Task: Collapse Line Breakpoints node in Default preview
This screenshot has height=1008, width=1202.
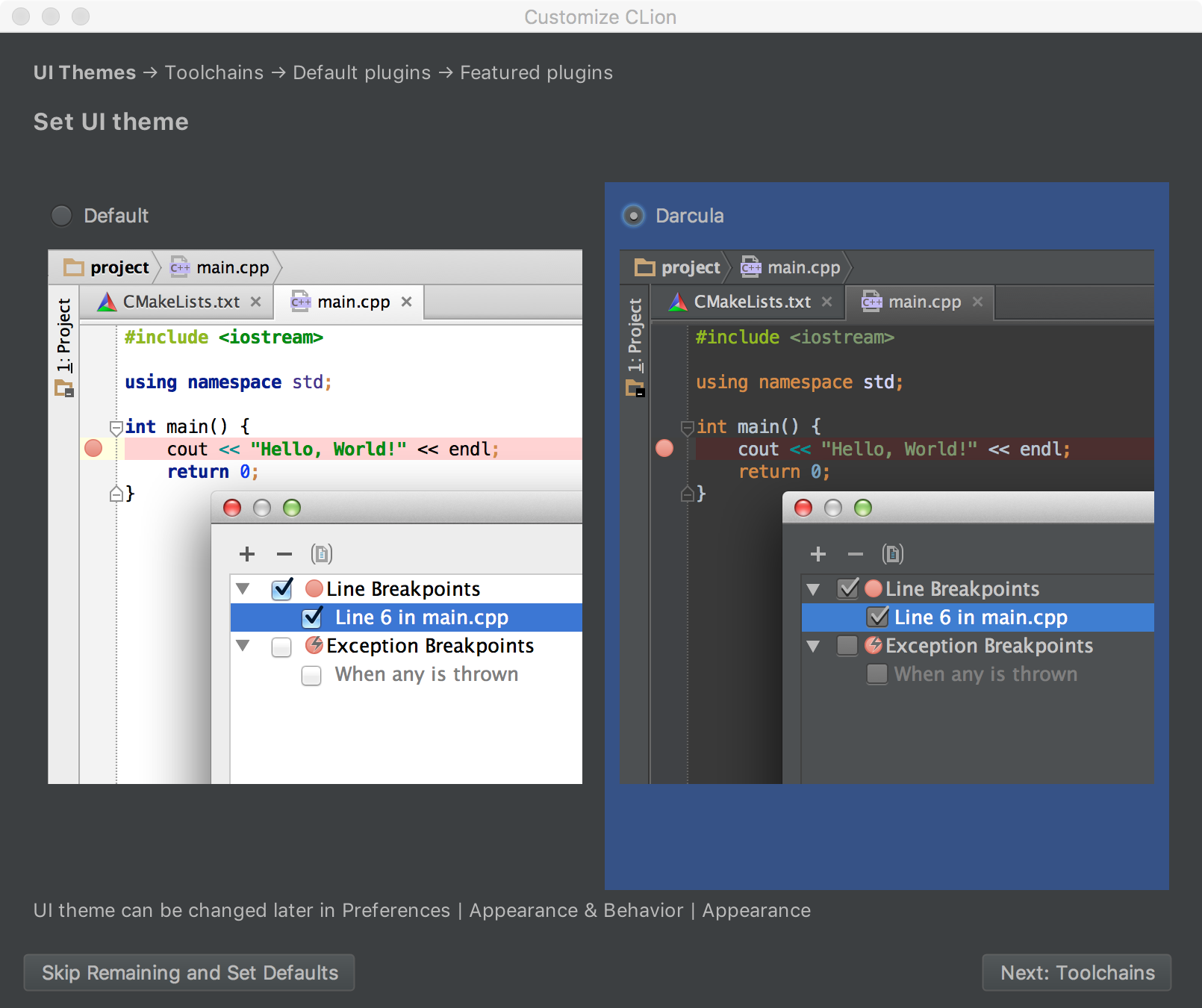Action: click(x=243, y=588)
